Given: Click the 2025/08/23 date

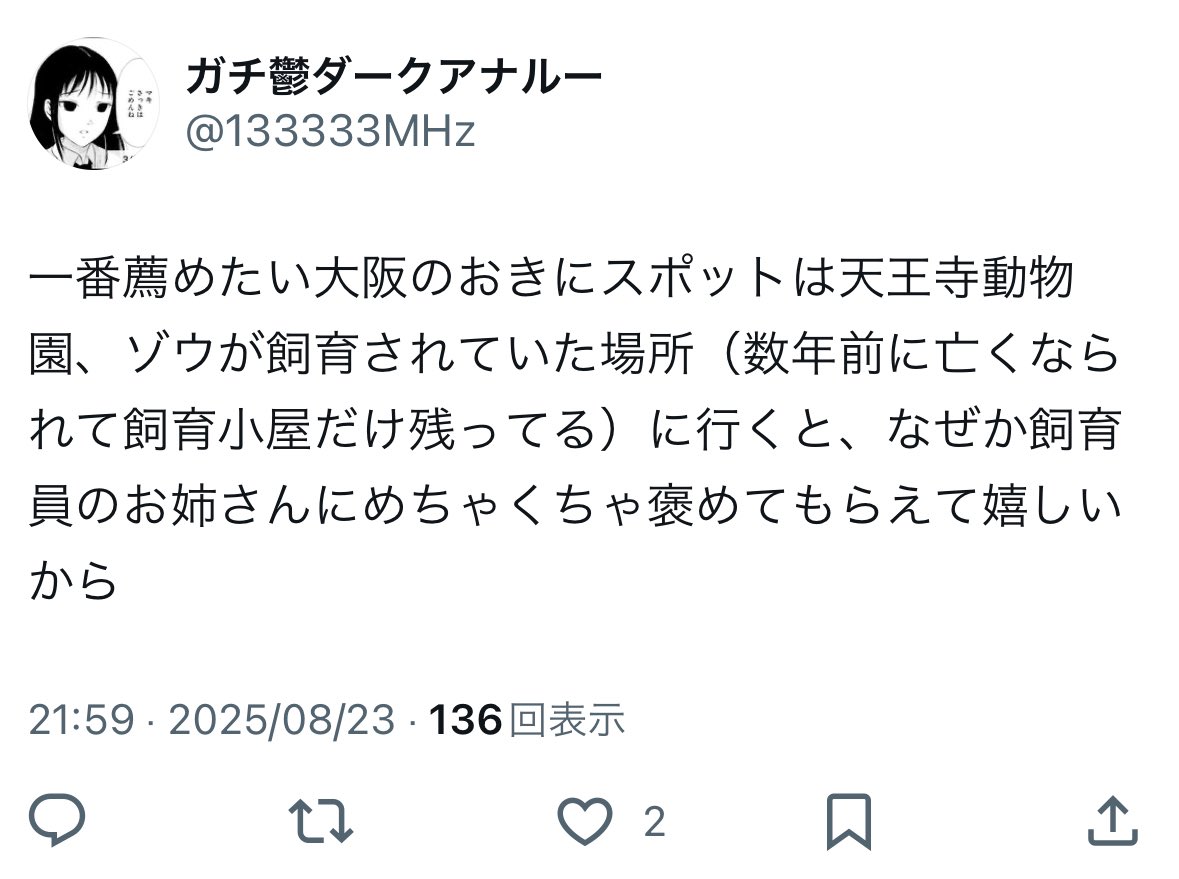Looking at the screenshot, I should pyautogui.click(x=282, y=720).
